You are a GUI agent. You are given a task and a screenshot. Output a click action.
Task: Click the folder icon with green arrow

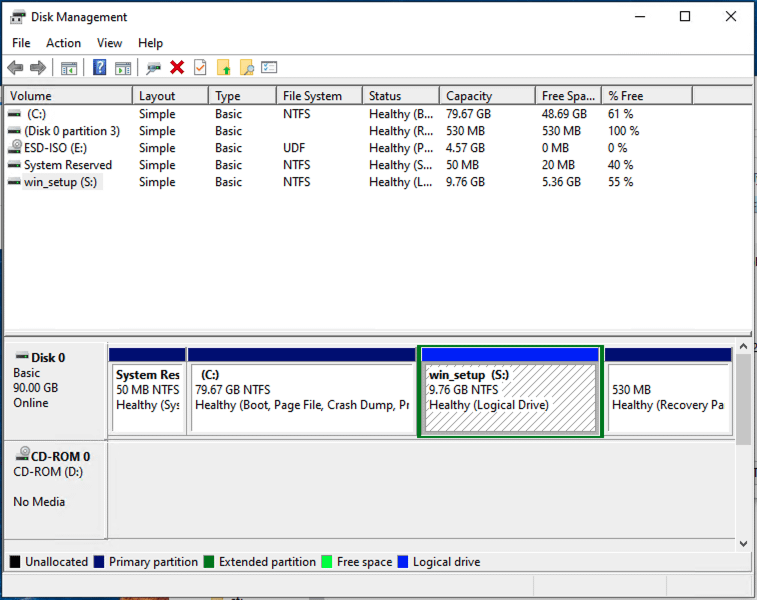[223, 68]
